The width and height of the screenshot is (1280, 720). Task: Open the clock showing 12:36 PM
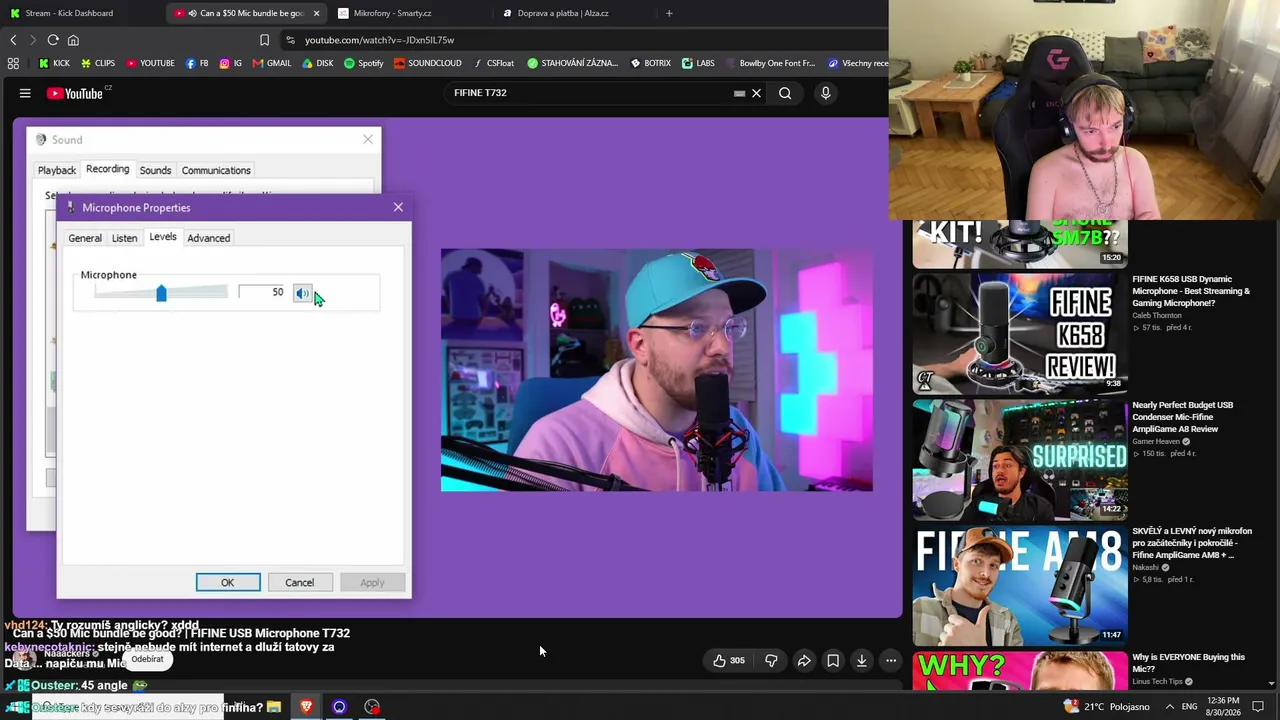coord(1224,707)
